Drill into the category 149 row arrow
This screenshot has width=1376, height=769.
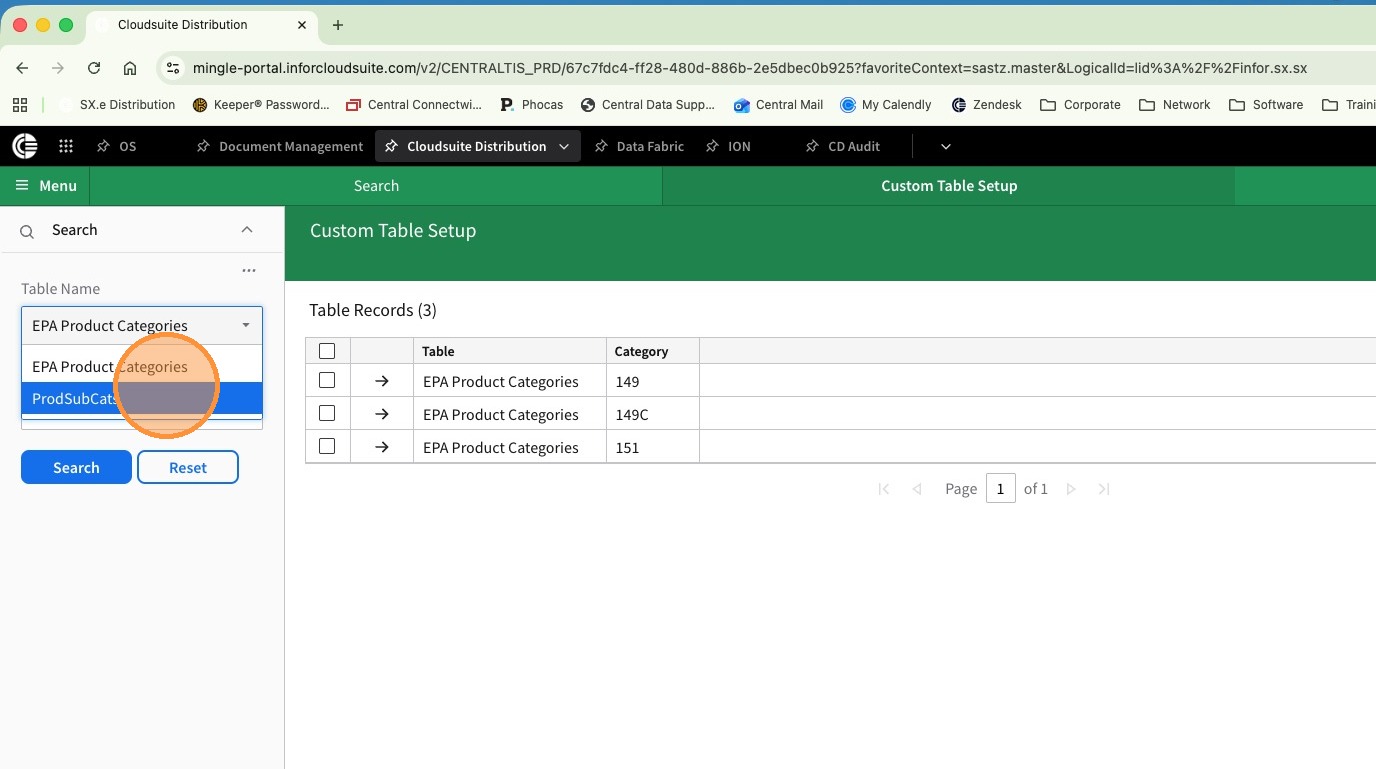[381, 381]
